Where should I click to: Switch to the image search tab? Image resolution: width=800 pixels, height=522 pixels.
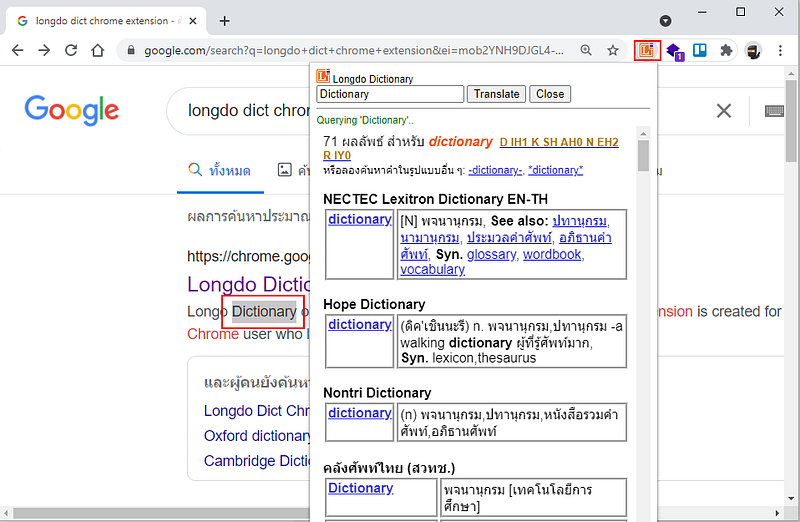coord(293,170)
